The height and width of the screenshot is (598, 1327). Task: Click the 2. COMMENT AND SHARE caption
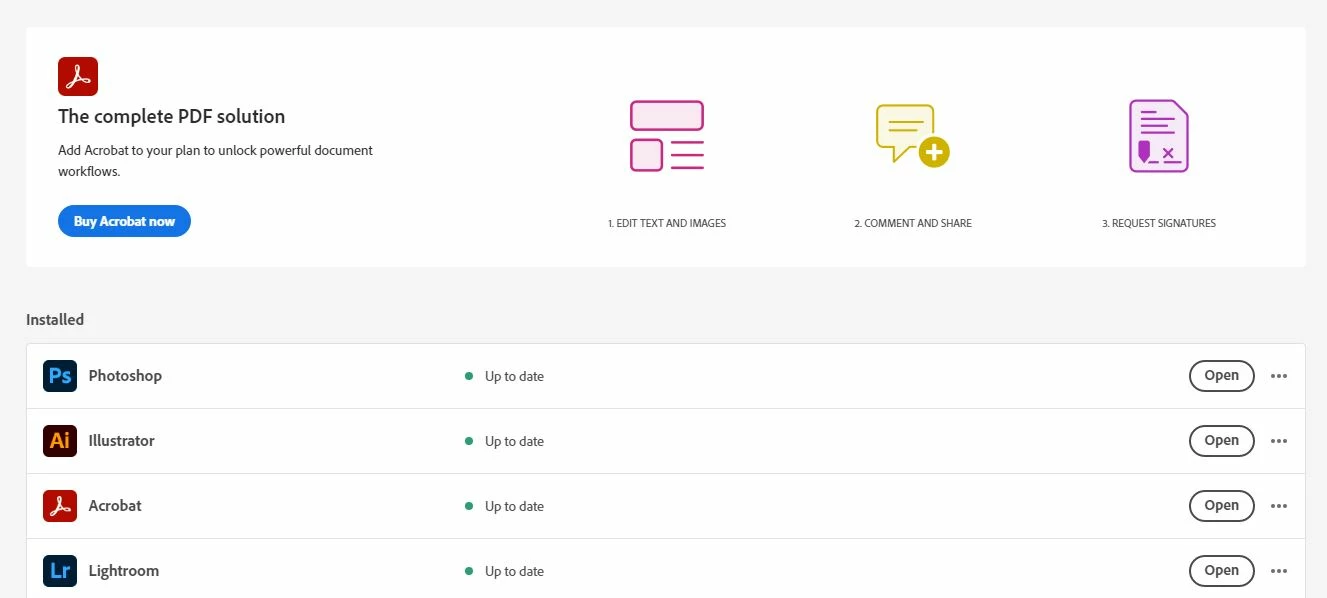[913, 223]
